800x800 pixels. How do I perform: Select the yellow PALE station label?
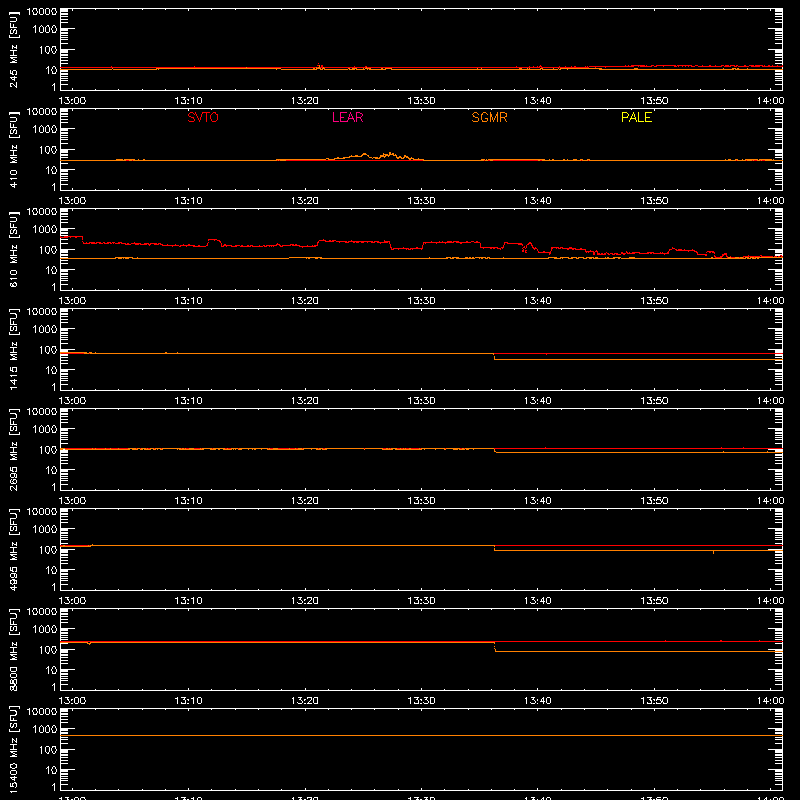click(636, 117)
